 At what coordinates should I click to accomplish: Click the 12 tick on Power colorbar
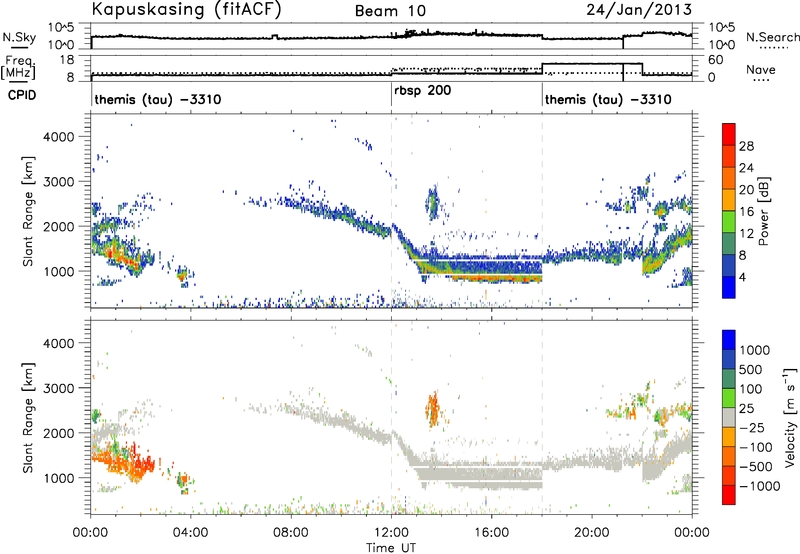click(x=746, y=234)
